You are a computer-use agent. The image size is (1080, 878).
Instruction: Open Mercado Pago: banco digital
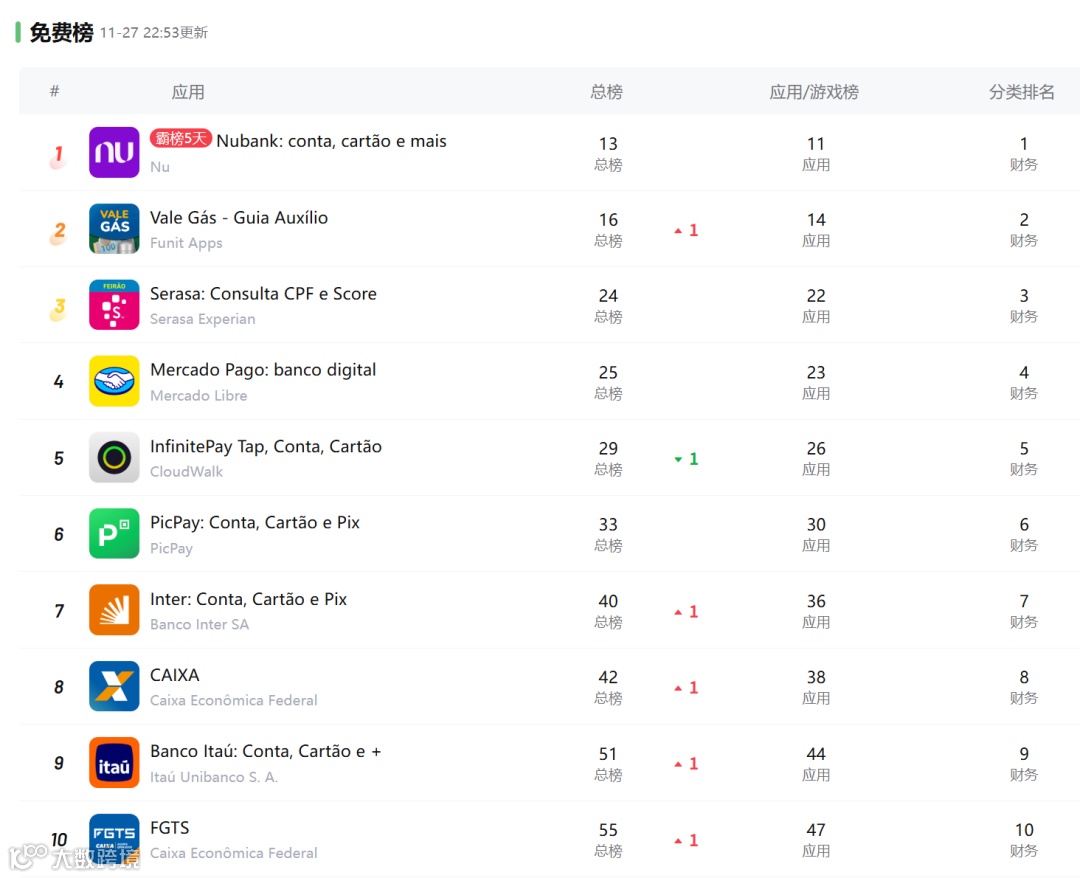[263, 370]
